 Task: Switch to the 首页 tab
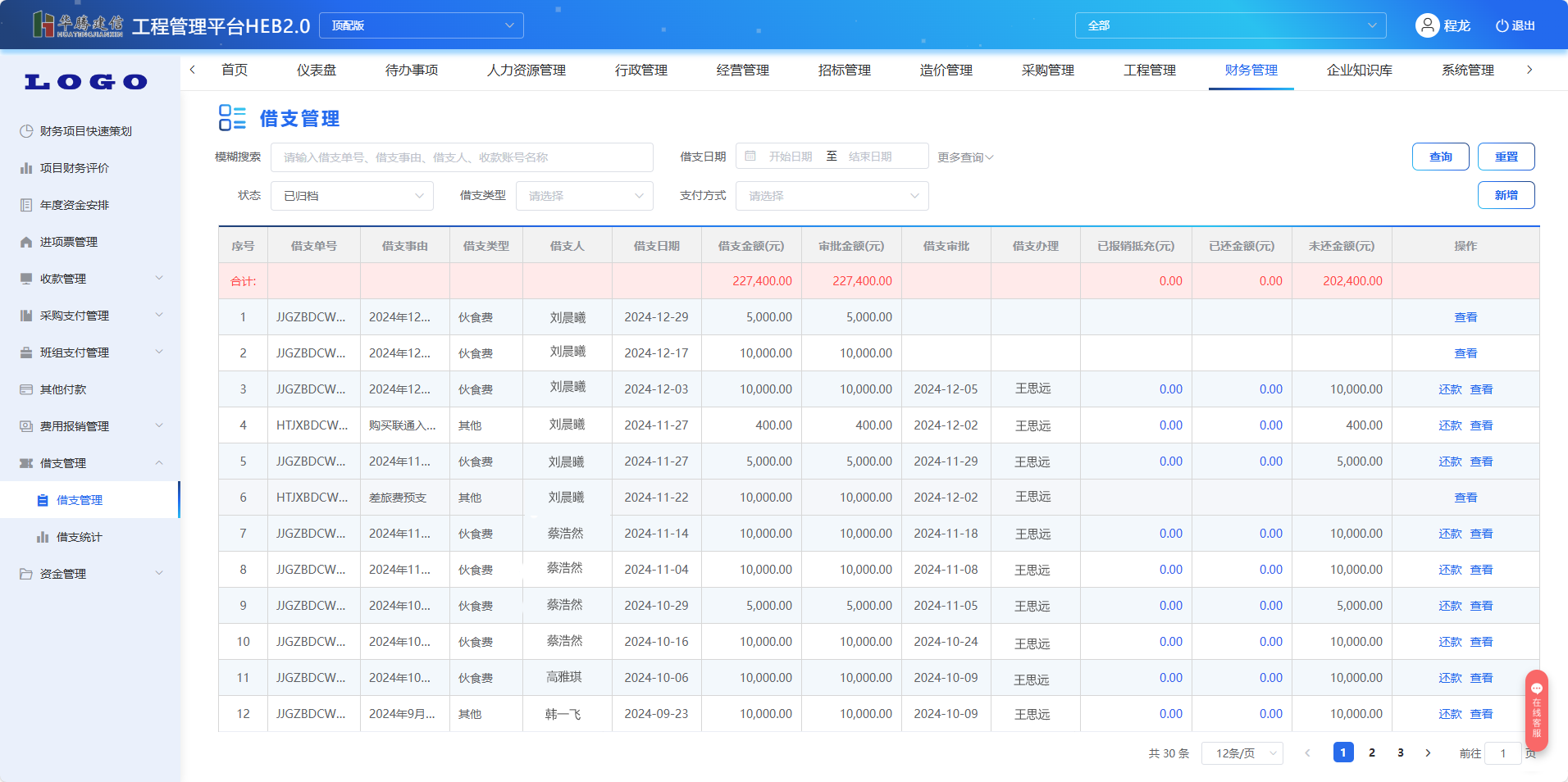pyautogui.click(x=235, y=70)
